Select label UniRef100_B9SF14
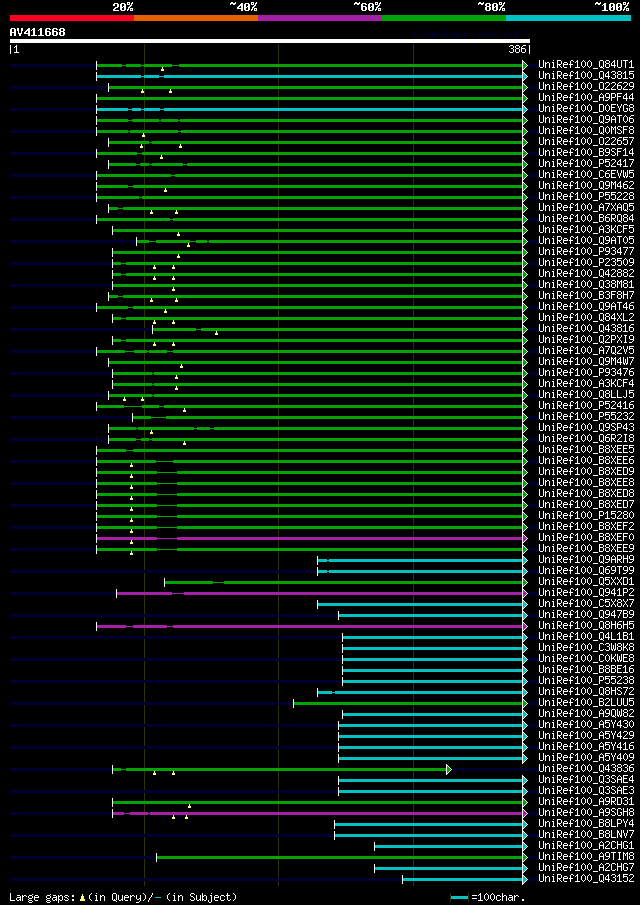 click(586, 152)
